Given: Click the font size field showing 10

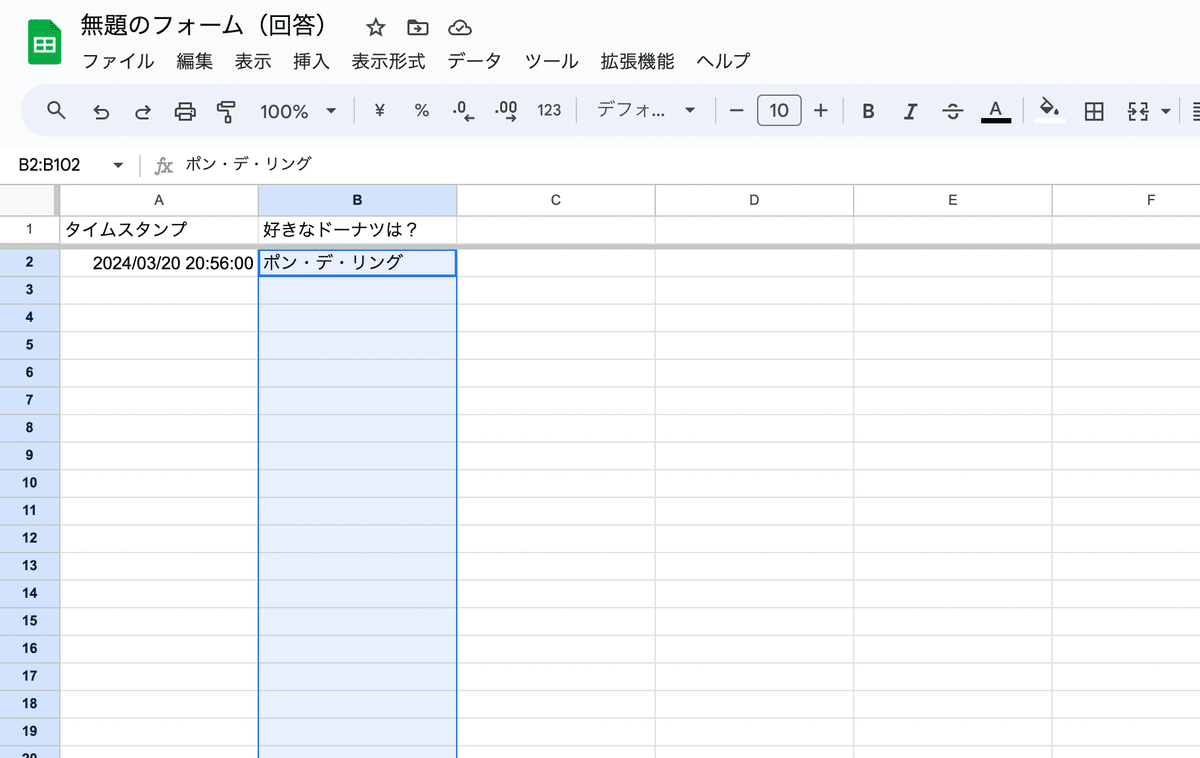Looking at the screenshot, I should 779,111.
